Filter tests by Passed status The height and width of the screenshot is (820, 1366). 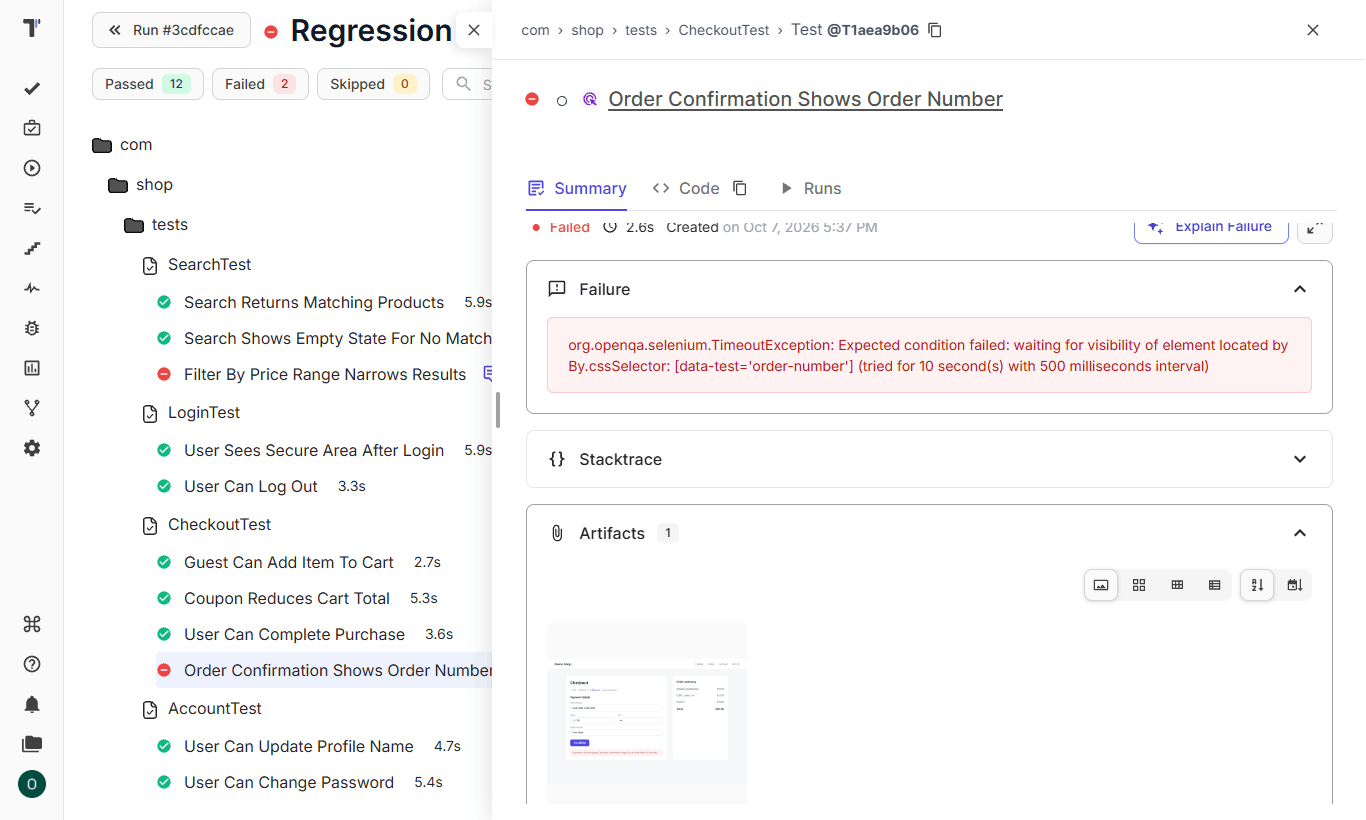(148, 84)
